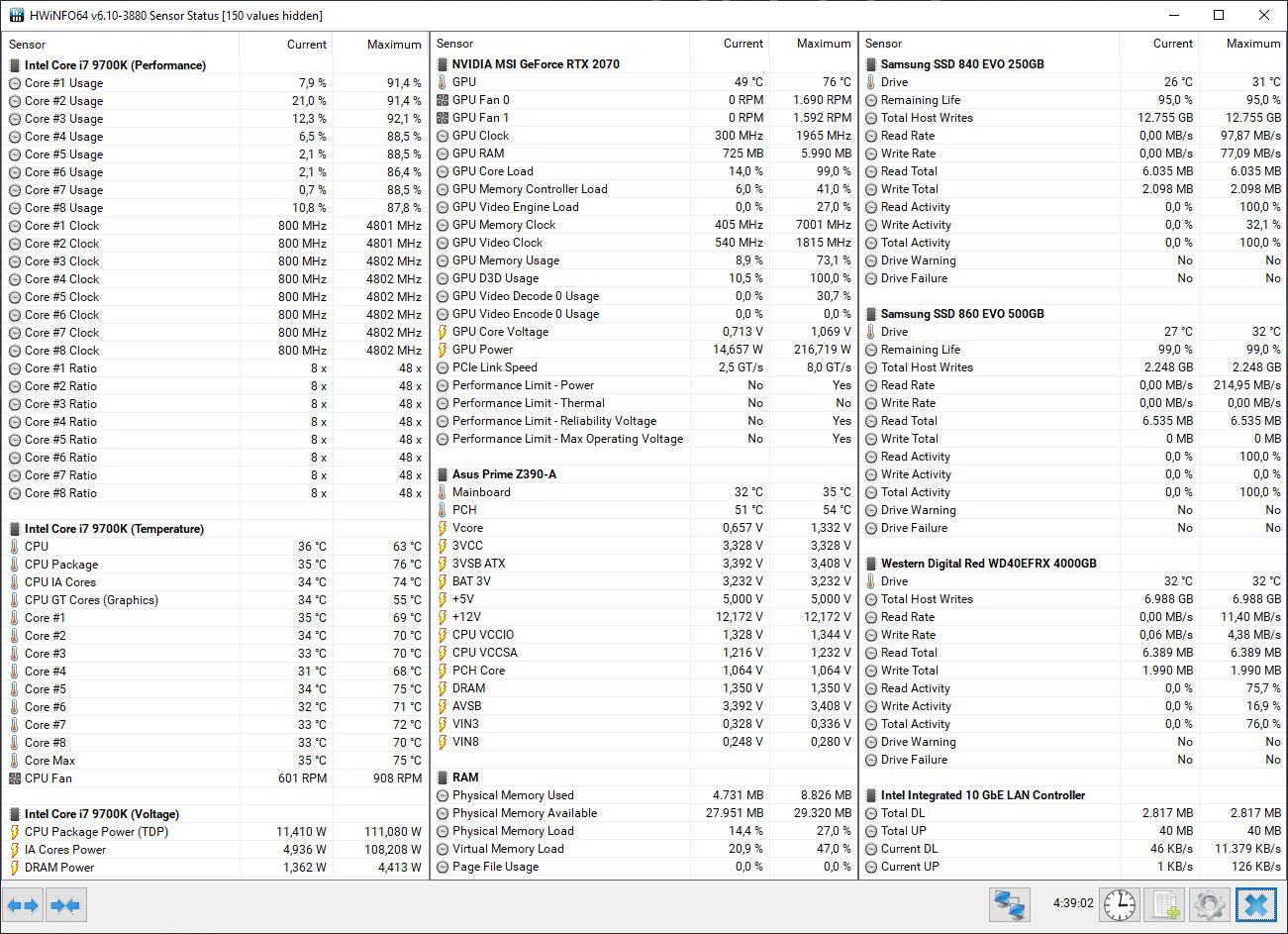Click the Mainboard thermometer icon
The height and width of the screenshot is (934, 1288).
pos(443,492)
